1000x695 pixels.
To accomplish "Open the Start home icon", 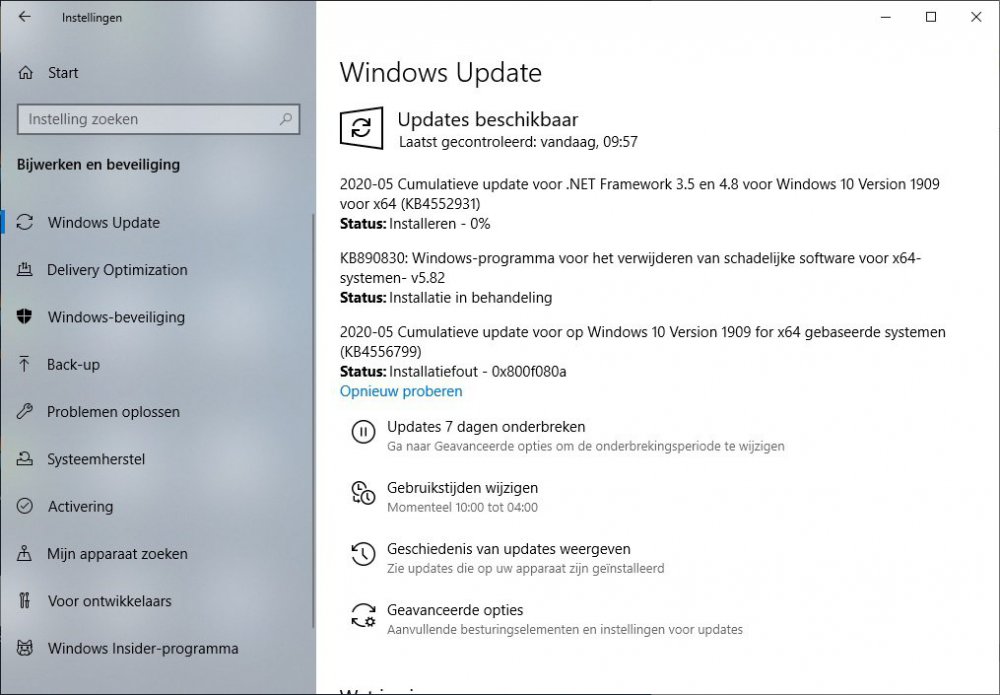I will point(26,73).
